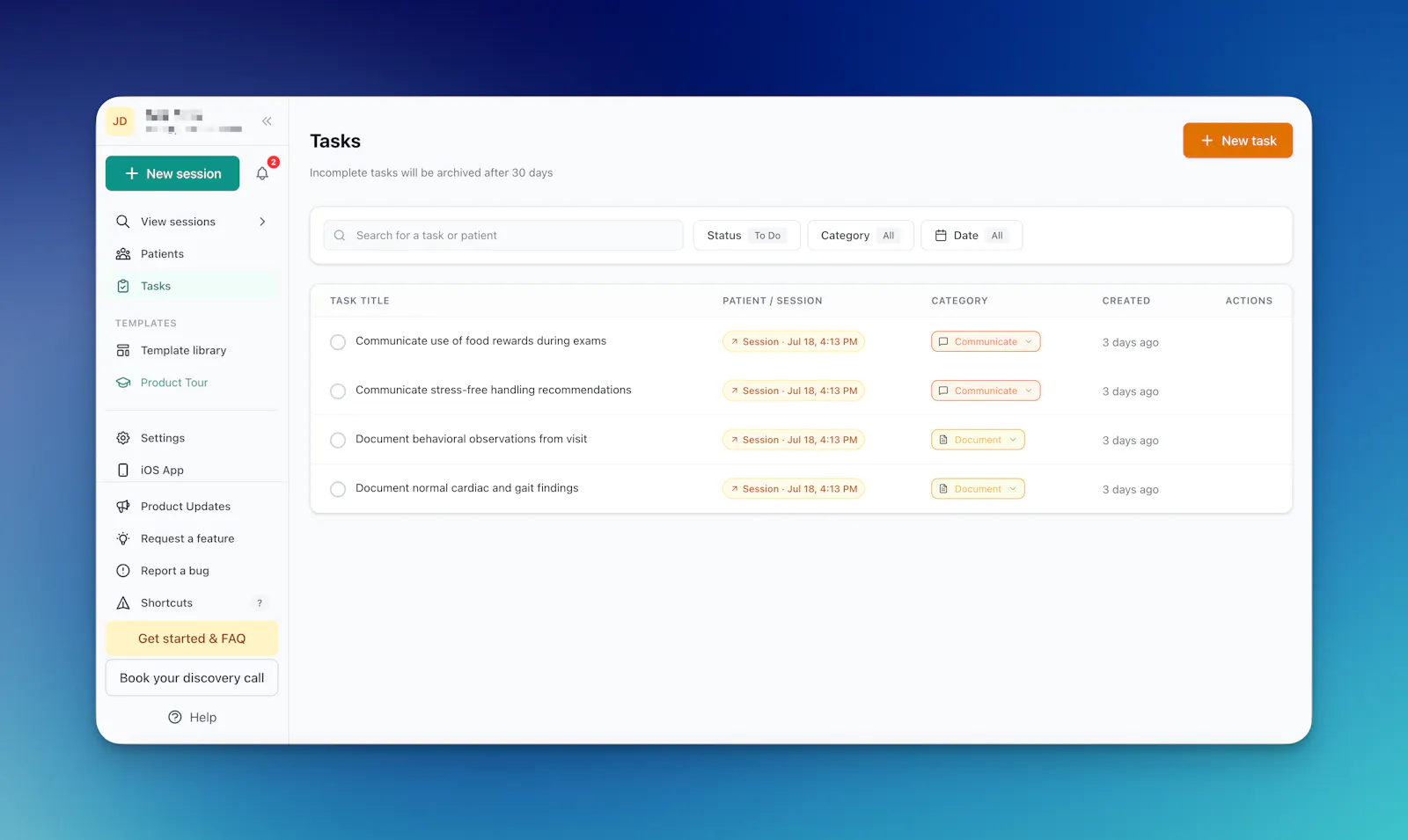Select Report a bug menu item
1408x840 pixels.
192,571
